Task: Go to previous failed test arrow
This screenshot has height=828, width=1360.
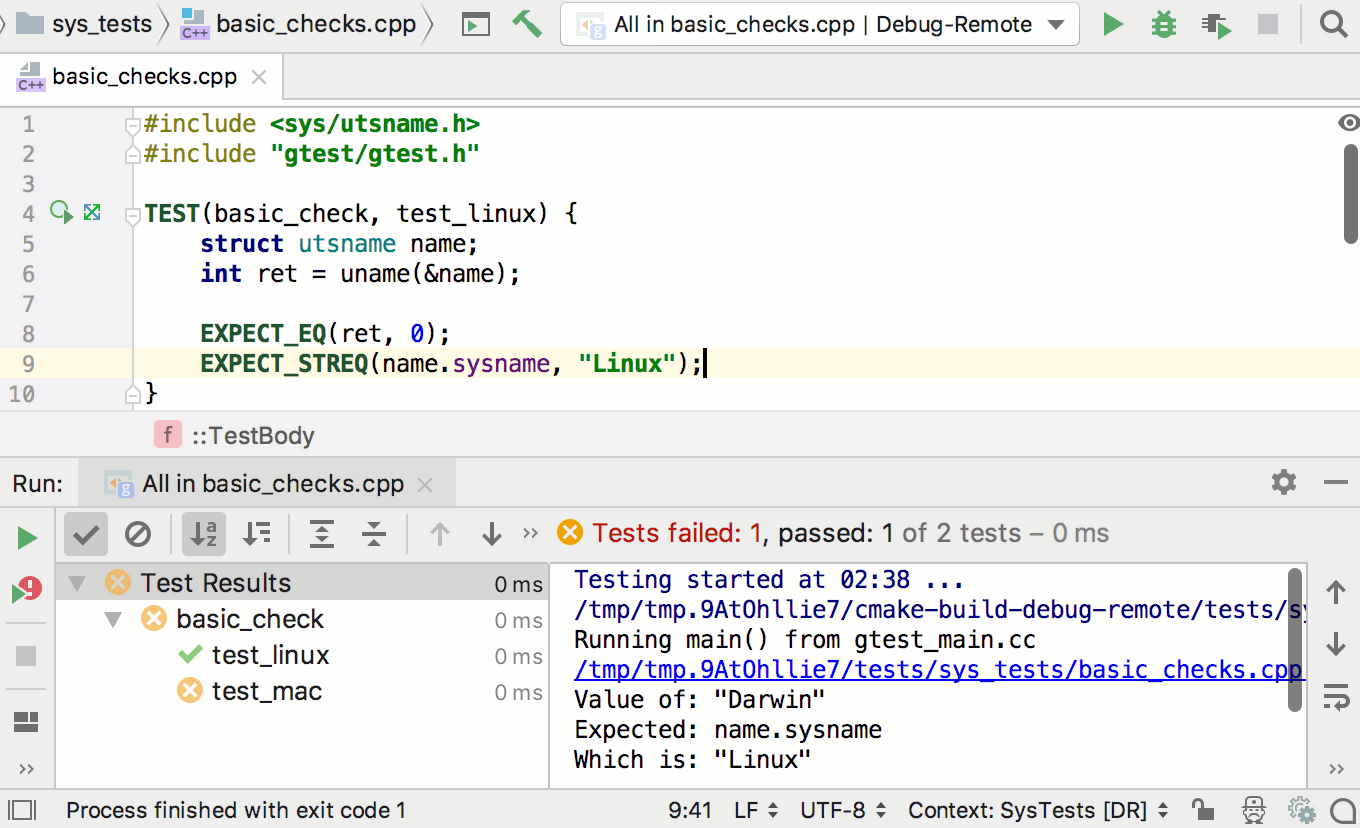Action: click(x=439, y=534)
